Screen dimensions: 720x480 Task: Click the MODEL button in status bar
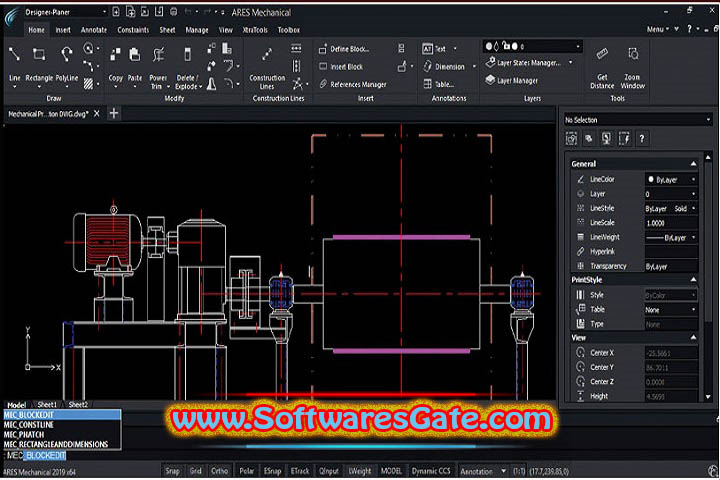391,471
